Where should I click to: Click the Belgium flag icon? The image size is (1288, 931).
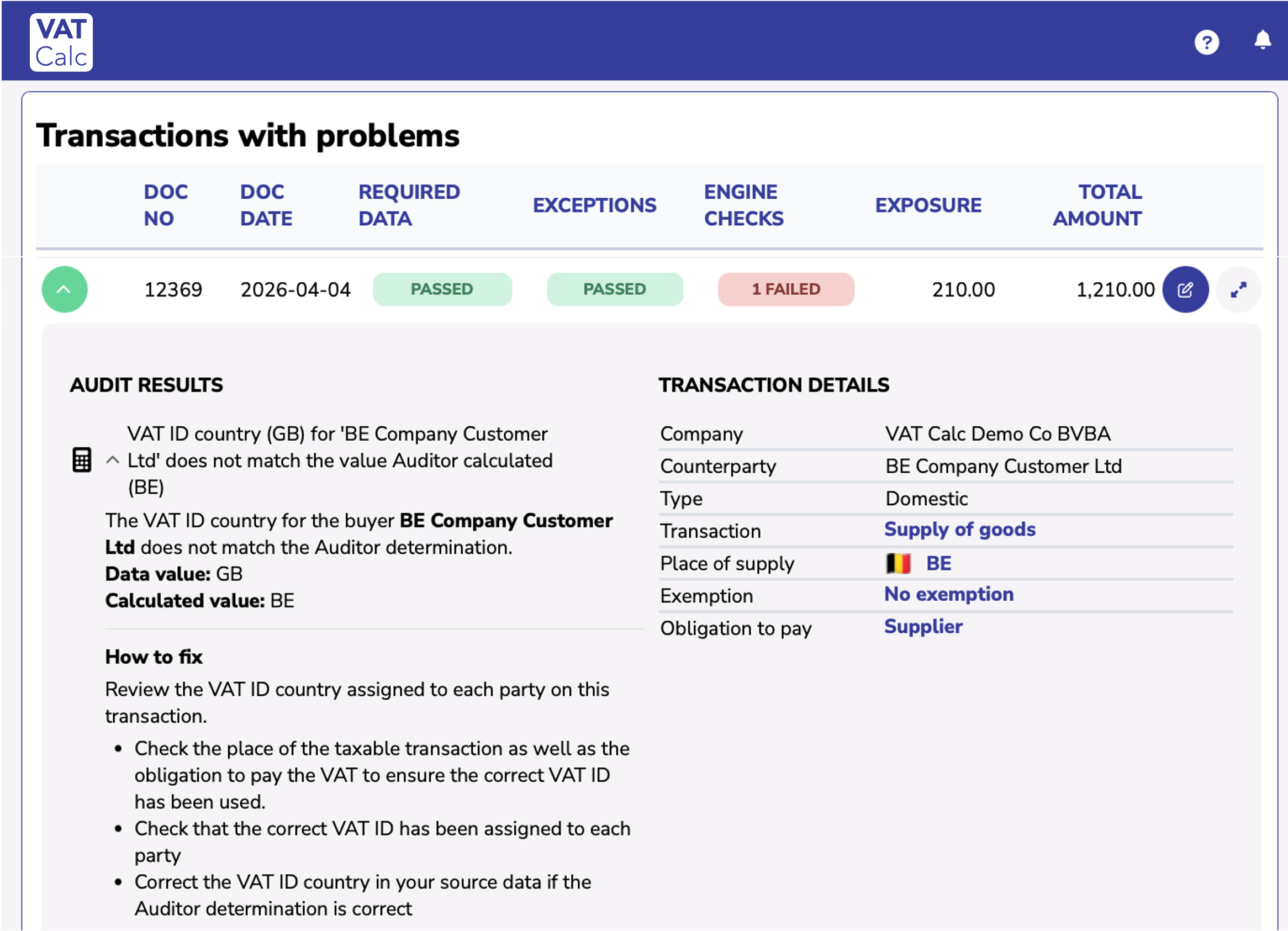(899, 564)
